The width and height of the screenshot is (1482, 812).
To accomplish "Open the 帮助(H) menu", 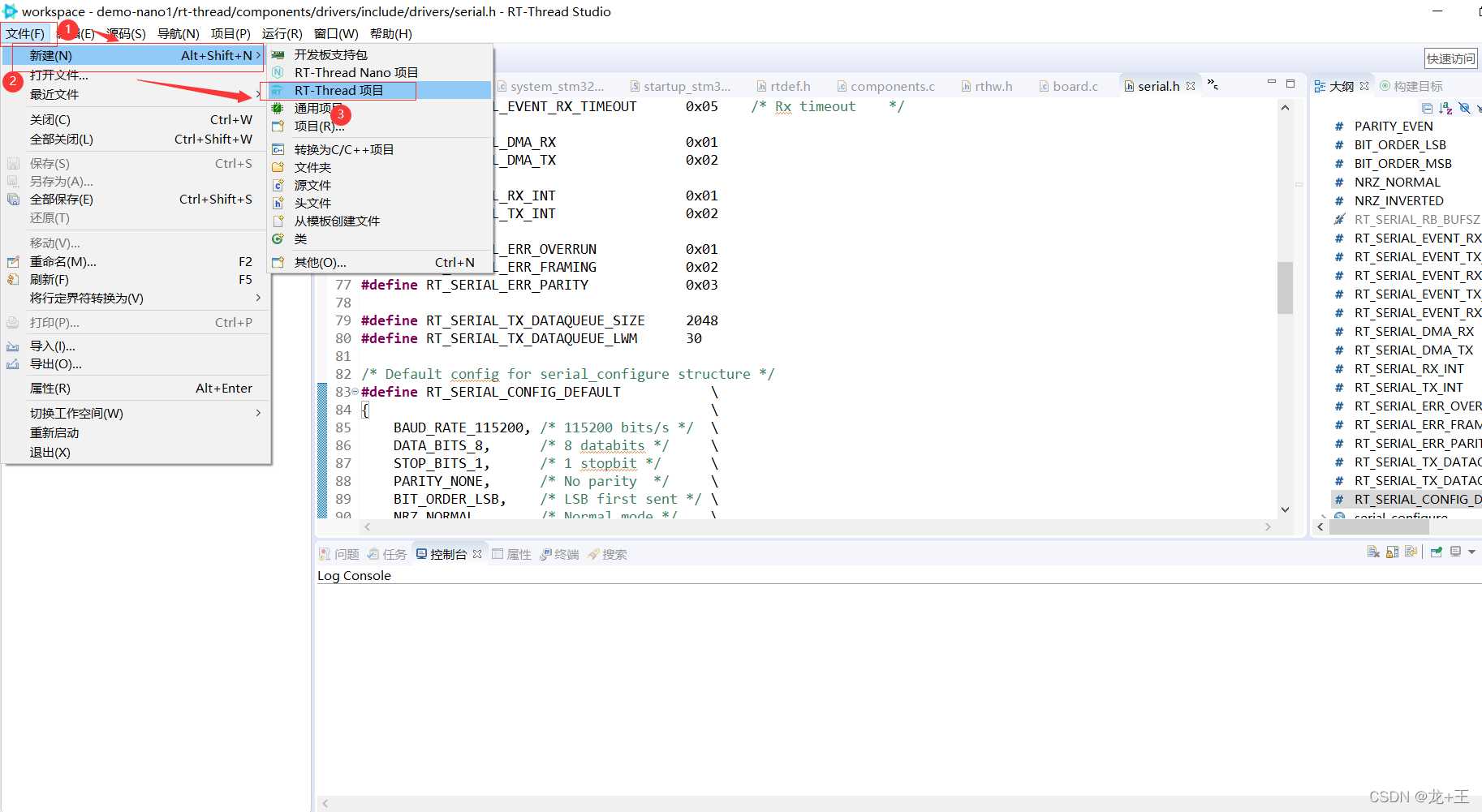I will (x=390, y=33).
